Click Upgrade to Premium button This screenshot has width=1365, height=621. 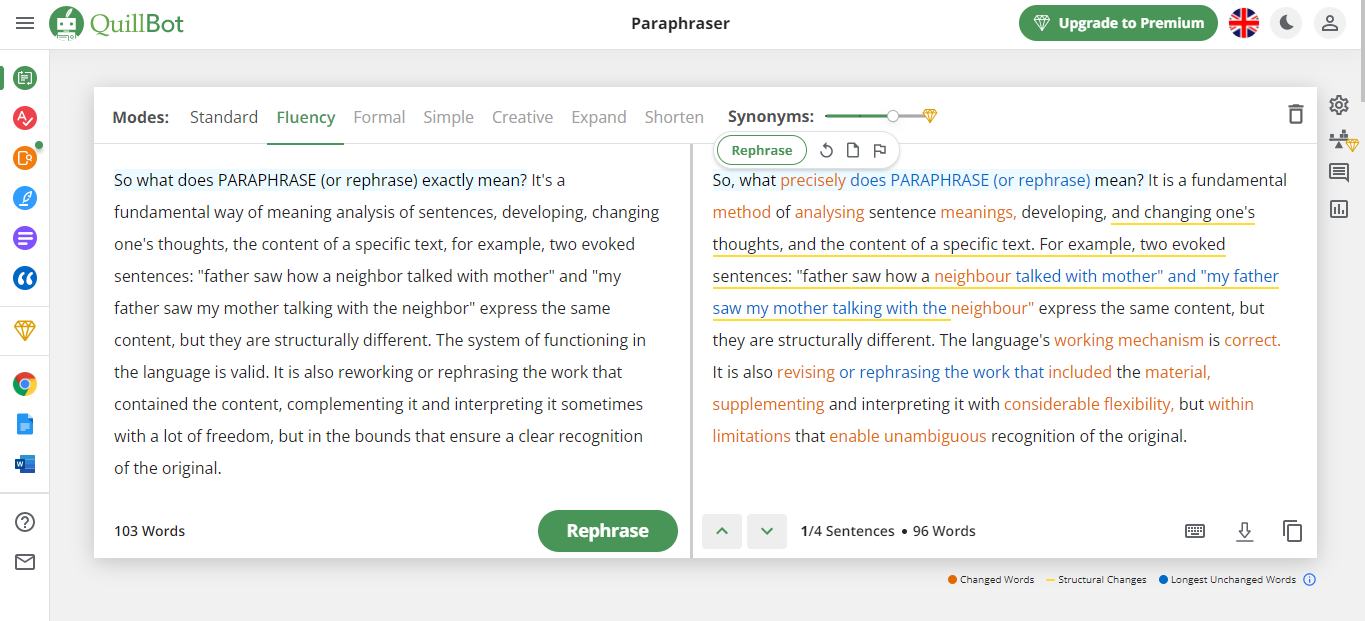[x=1118, y=23]
